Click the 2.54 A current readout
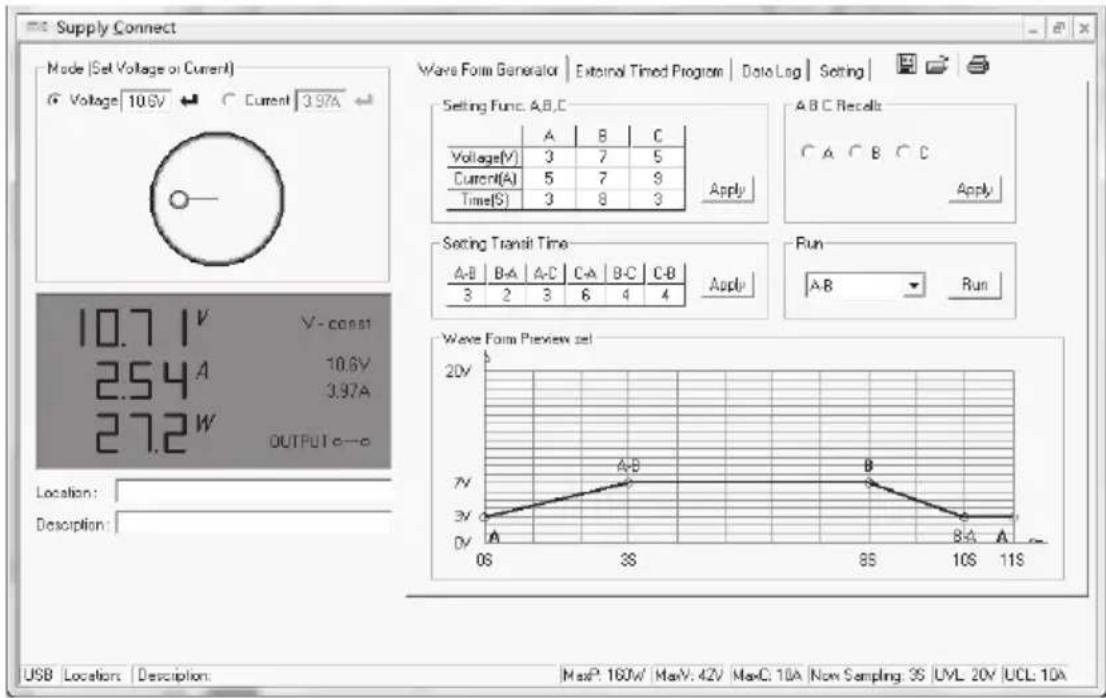1106x698 pixels. [152, 379]
